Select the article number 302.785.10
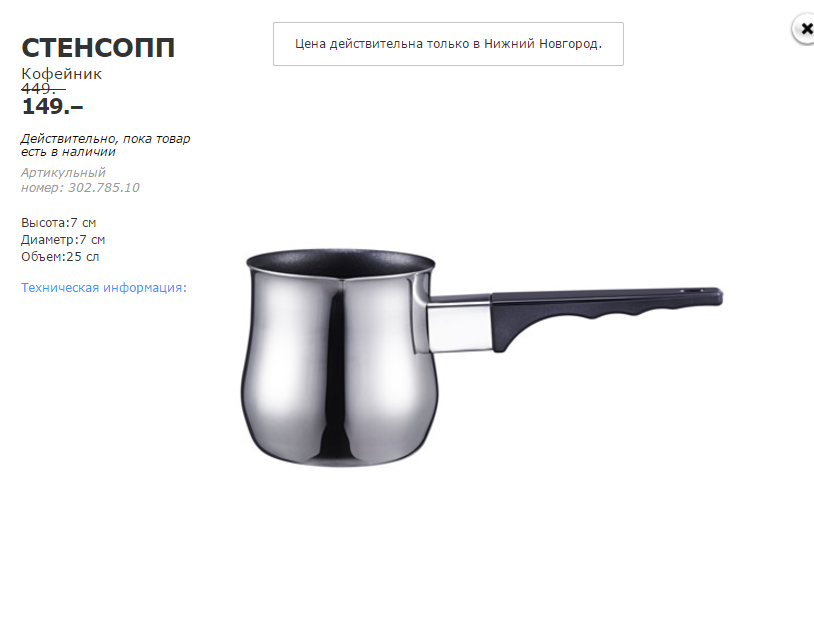This screenshot has width=814, height=617. [x=104, y=187]
